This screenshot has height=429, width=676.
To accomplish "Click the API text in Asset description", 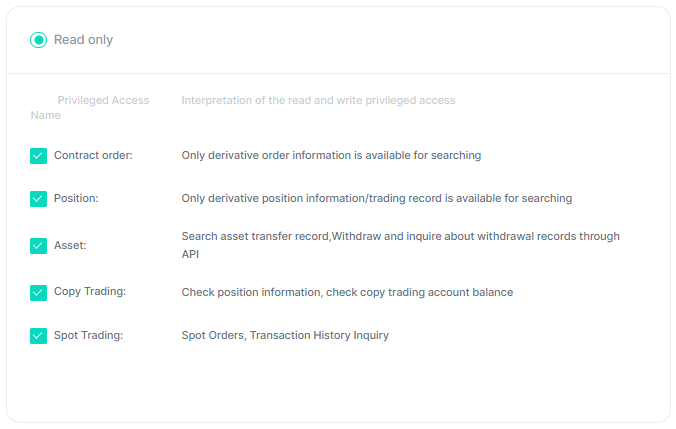I will click(x=190, y=254).
